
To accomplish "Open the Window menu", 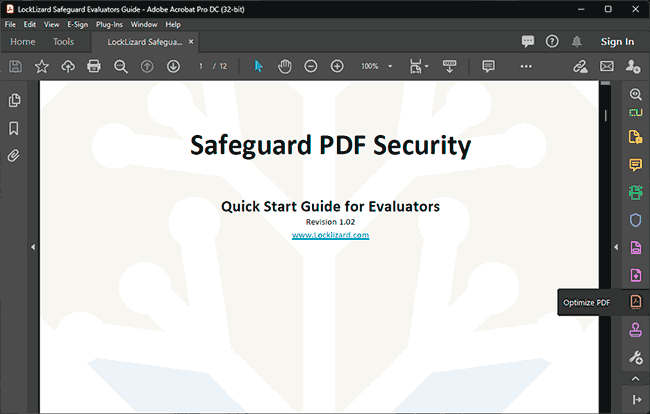I will point(144,24).
